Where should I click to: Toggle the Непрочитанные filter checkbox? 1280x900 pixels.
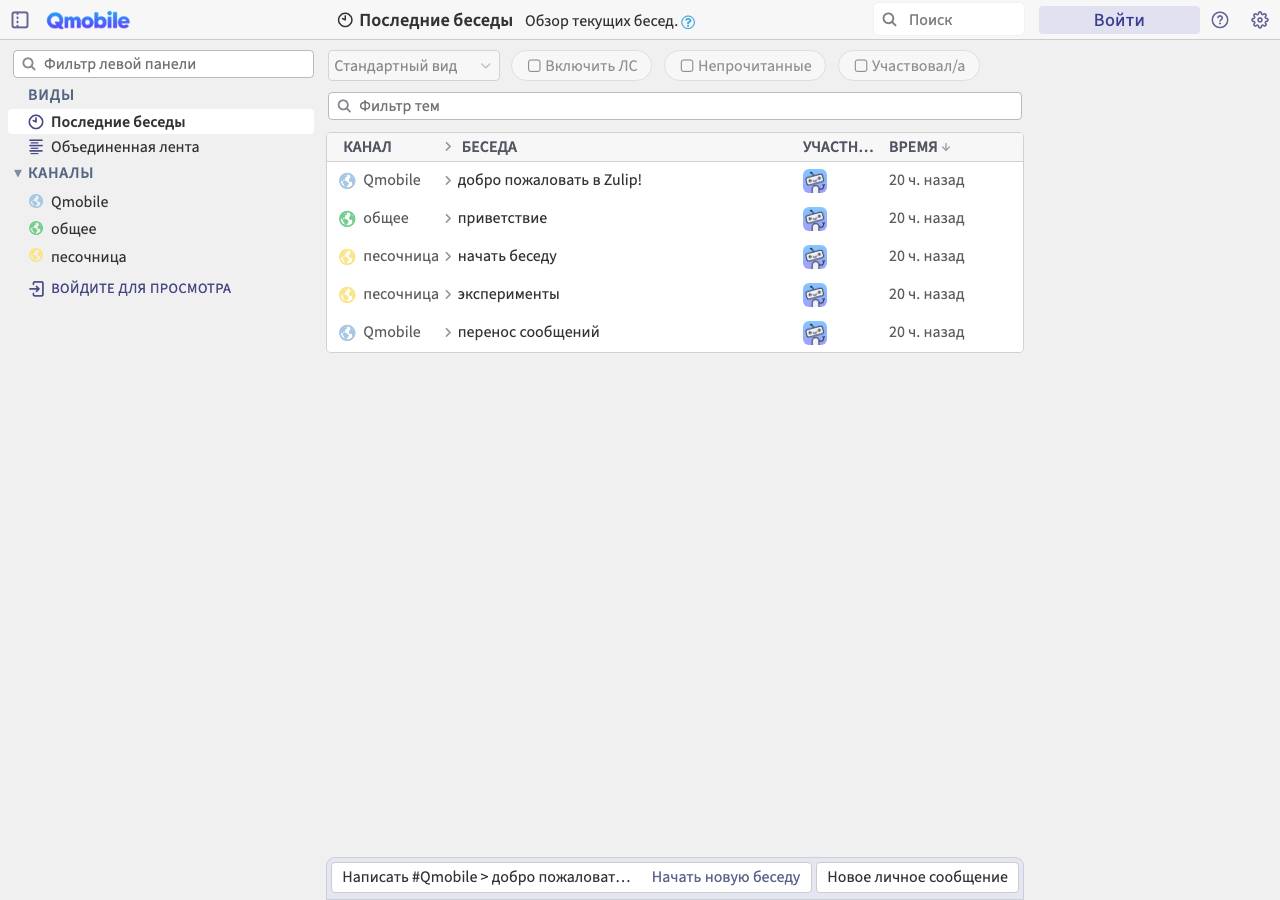click(x=687, y=66)
